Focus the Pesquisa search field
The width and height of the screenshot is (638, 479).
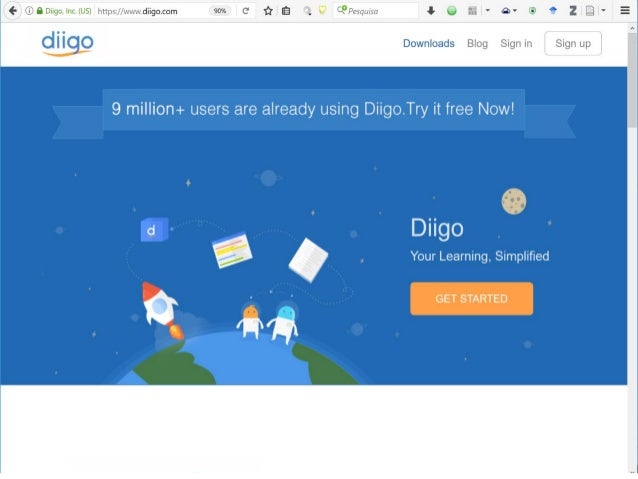pos(376,11)
